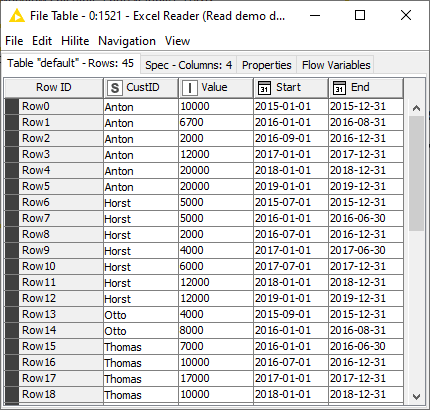Image resolution: width=430 pixels, height=410 pixels.
Task: Click the calendar icon beside End header
Action: click(x=339, y=88)
